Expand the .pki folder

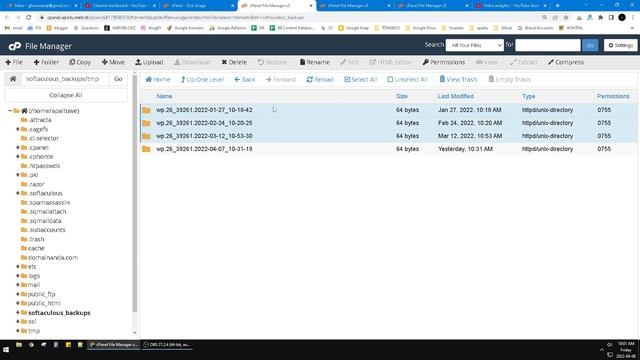pos(18,175)
